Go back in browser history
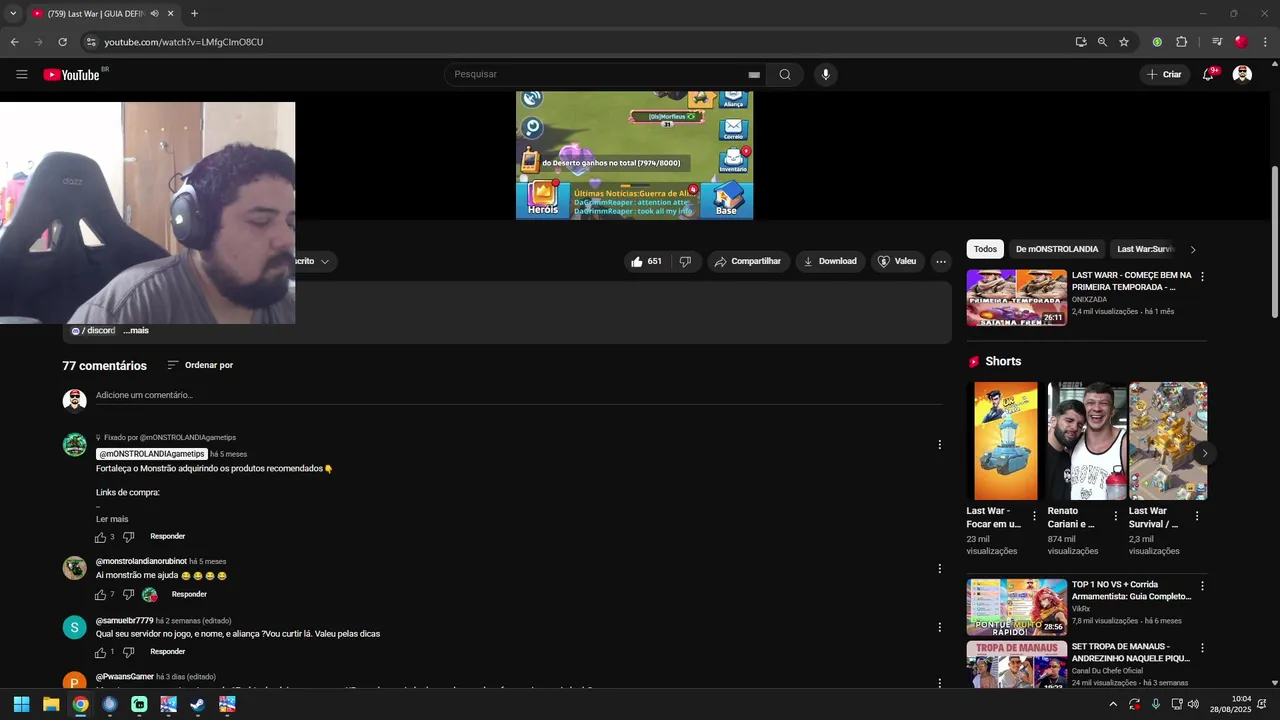This screenshot has width=1280, height=720. coord(14,42)
